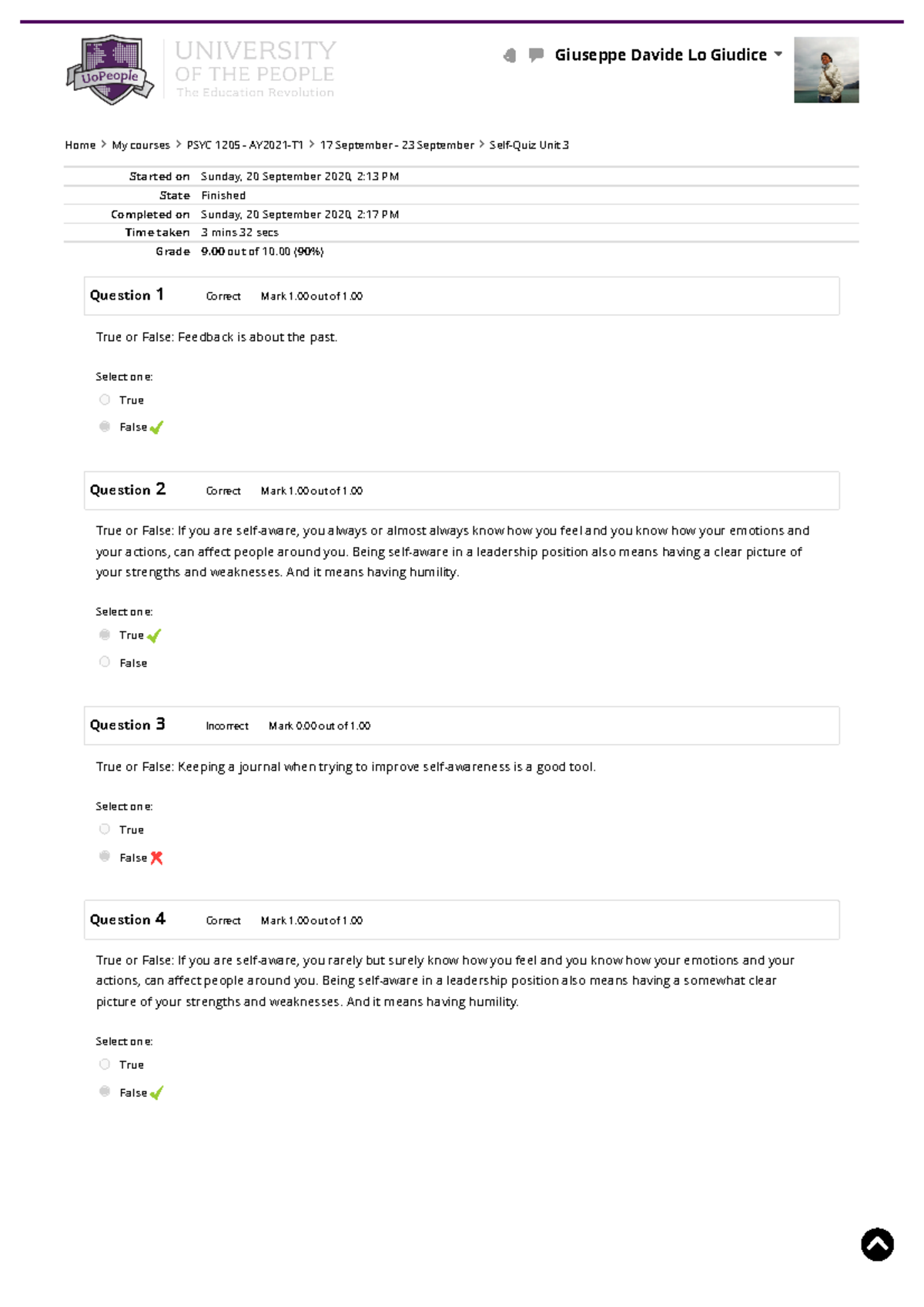Viewport: 924px width, 1307px height.
Task: Select the False radio button in Question 4
Action: pyautogui.click(x=104, y=1091)
